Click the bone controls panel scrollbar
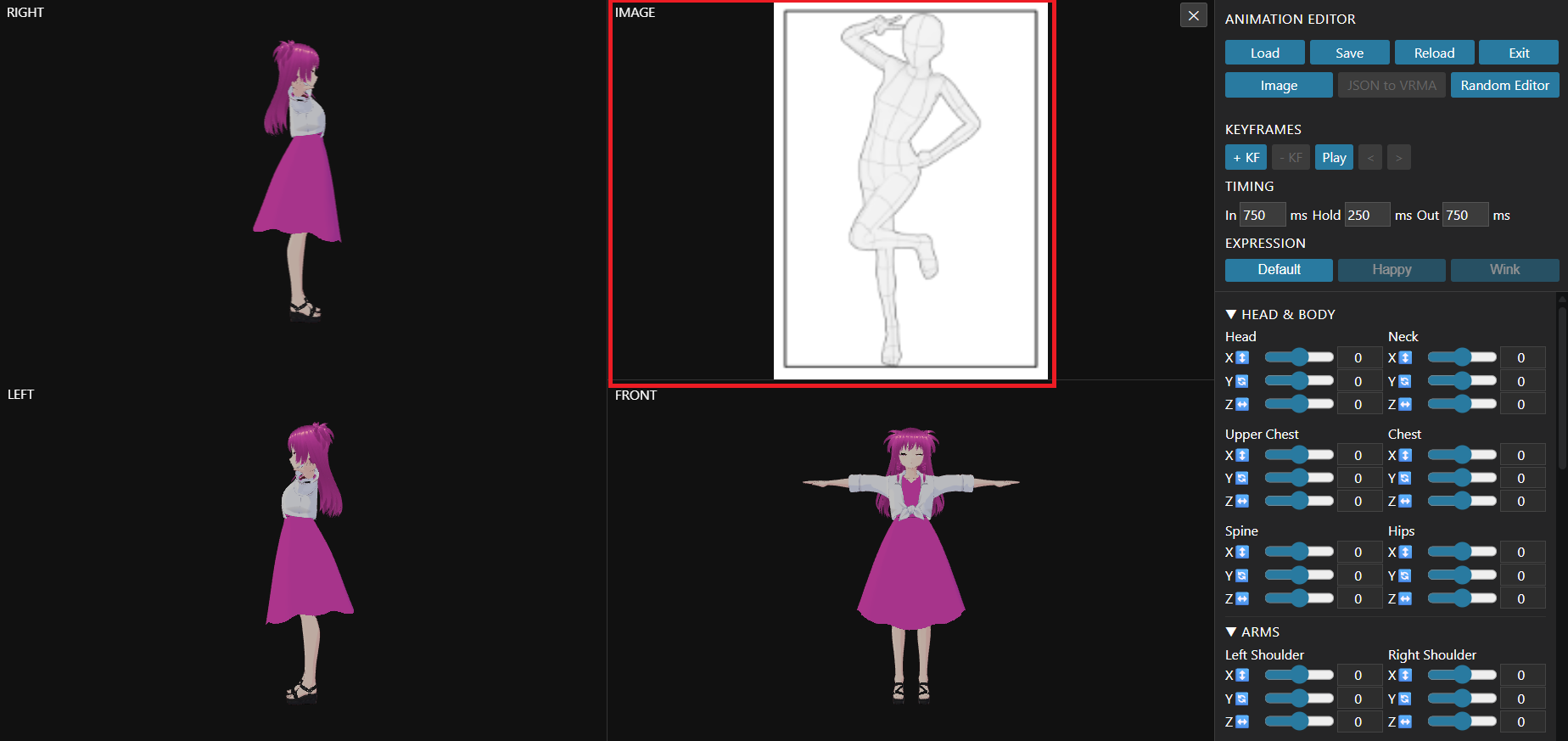Screen dimensions: 1568x741 tap(1562, 386)
